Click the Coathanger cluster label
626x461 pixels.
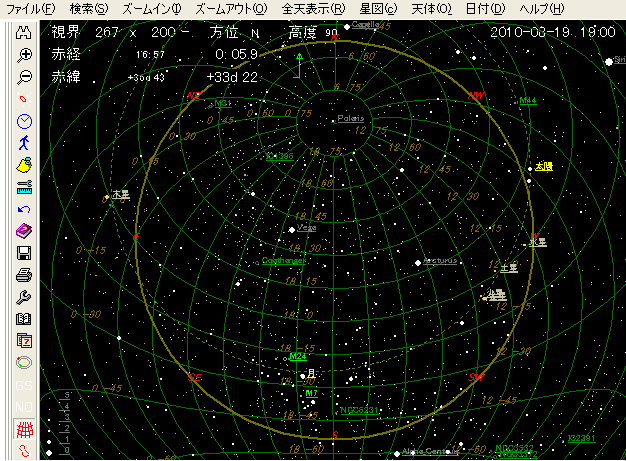click(283, 261)
